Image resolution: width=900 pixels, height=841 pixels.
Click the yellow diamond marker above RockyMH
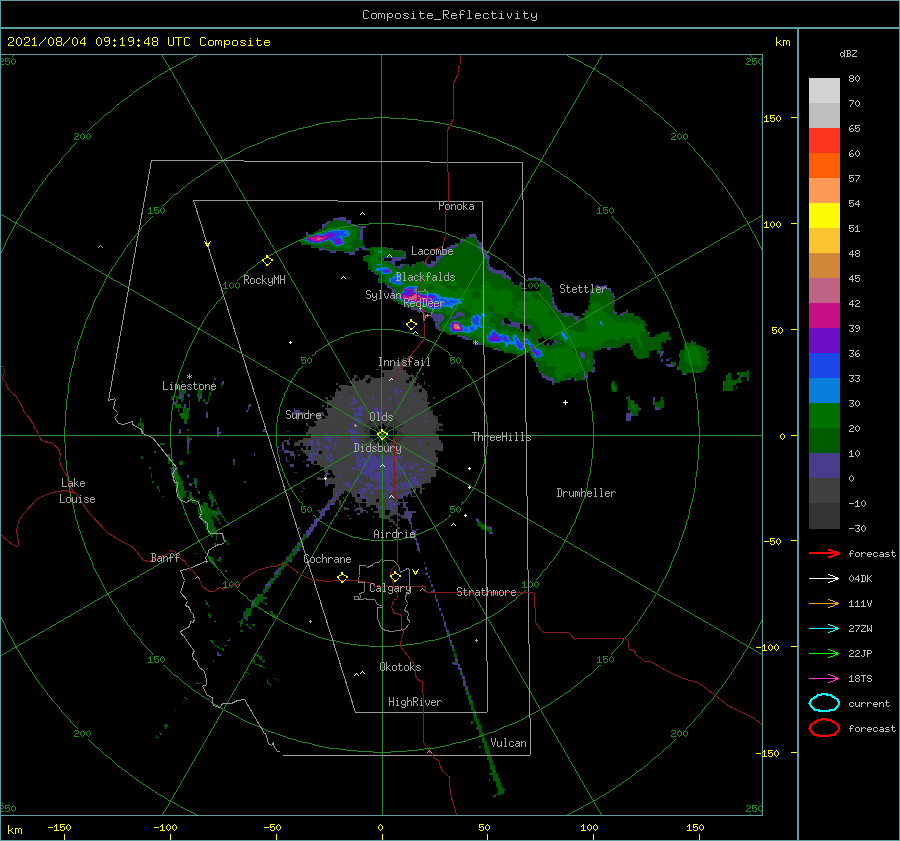(267, 261)
